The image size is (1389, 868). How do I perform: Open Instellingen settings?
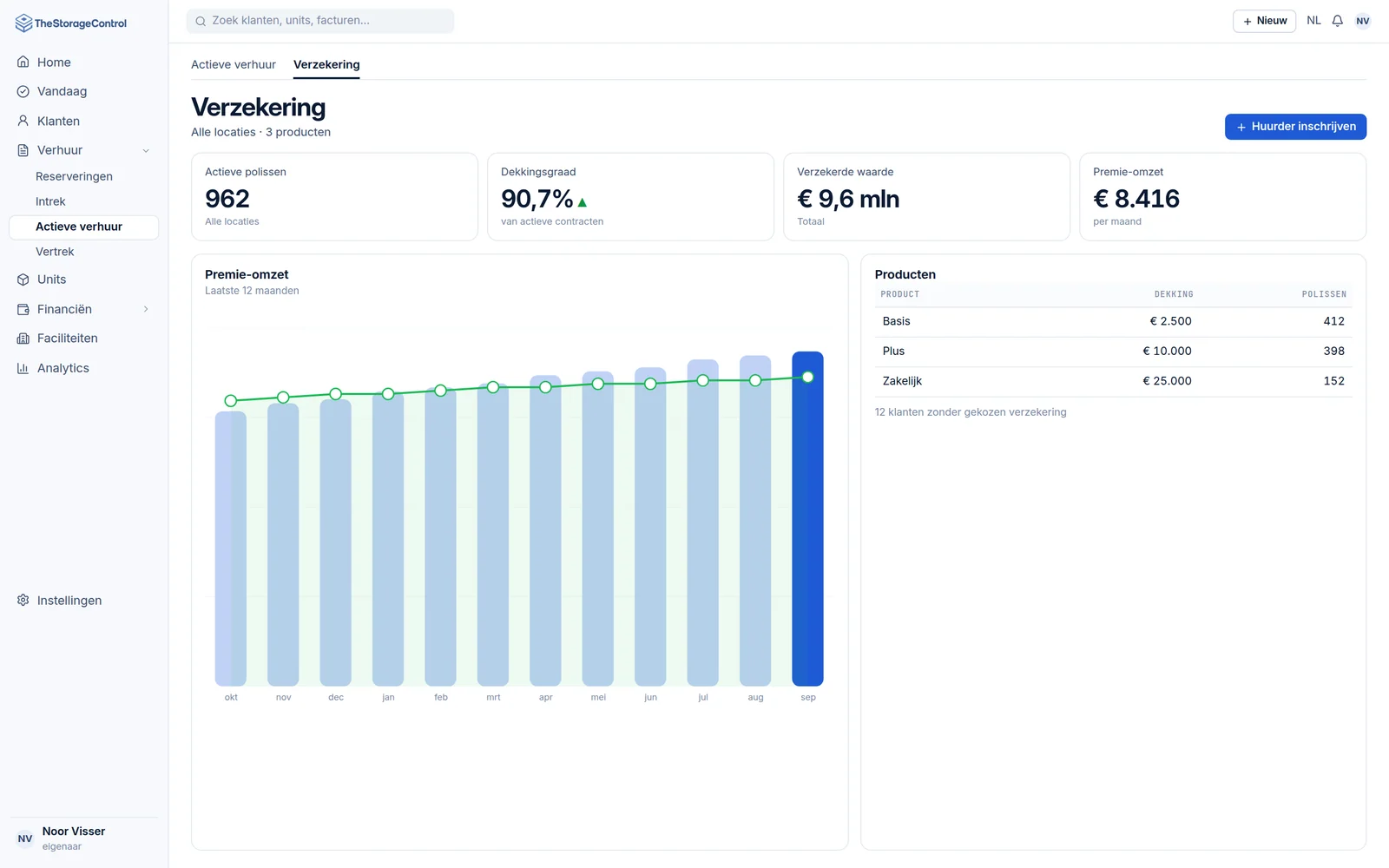pyautogui.click(x=83, y=601)
